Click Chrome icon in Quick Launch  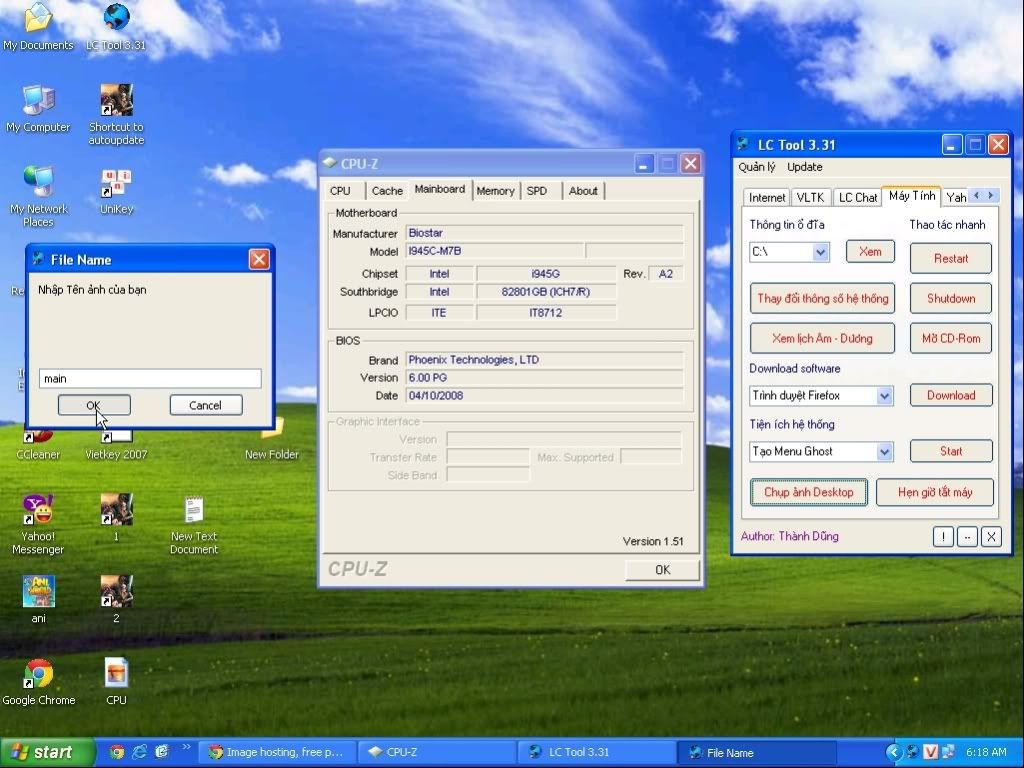pos(118,752)
